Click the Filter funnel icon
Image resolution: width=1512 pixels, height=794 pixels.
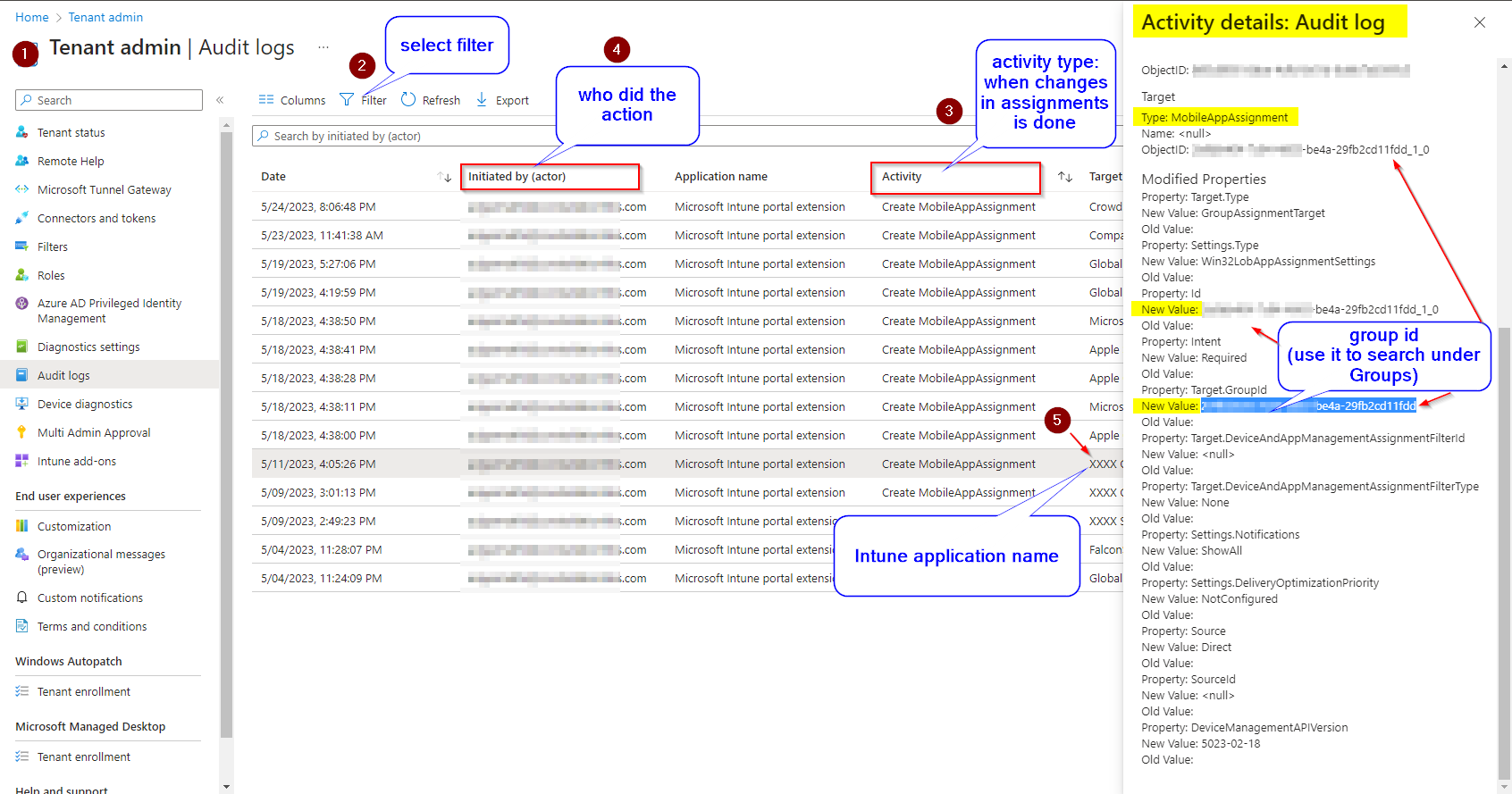point(347,100)
